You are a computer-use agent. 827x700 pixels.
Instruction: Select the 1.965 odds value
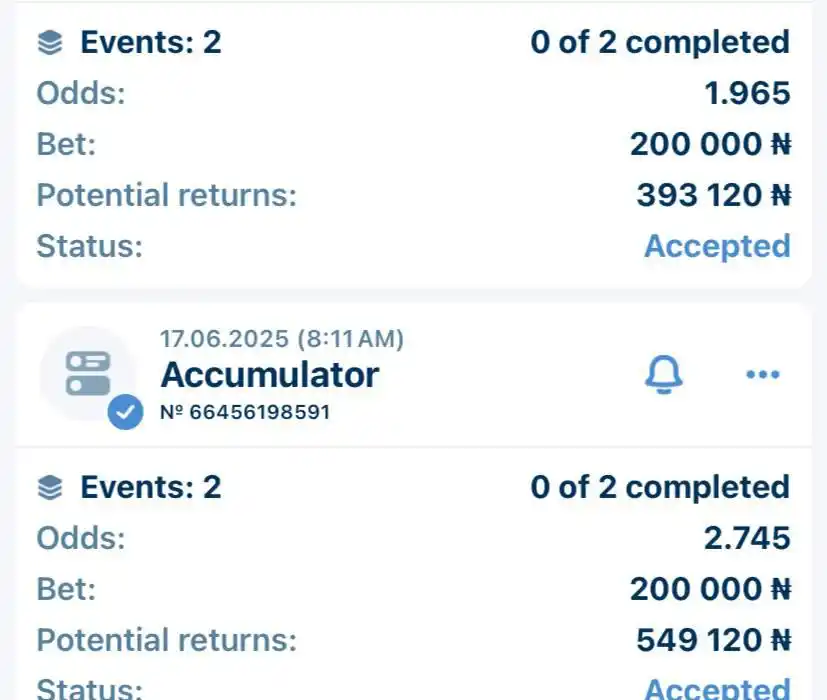click(748, 93)
